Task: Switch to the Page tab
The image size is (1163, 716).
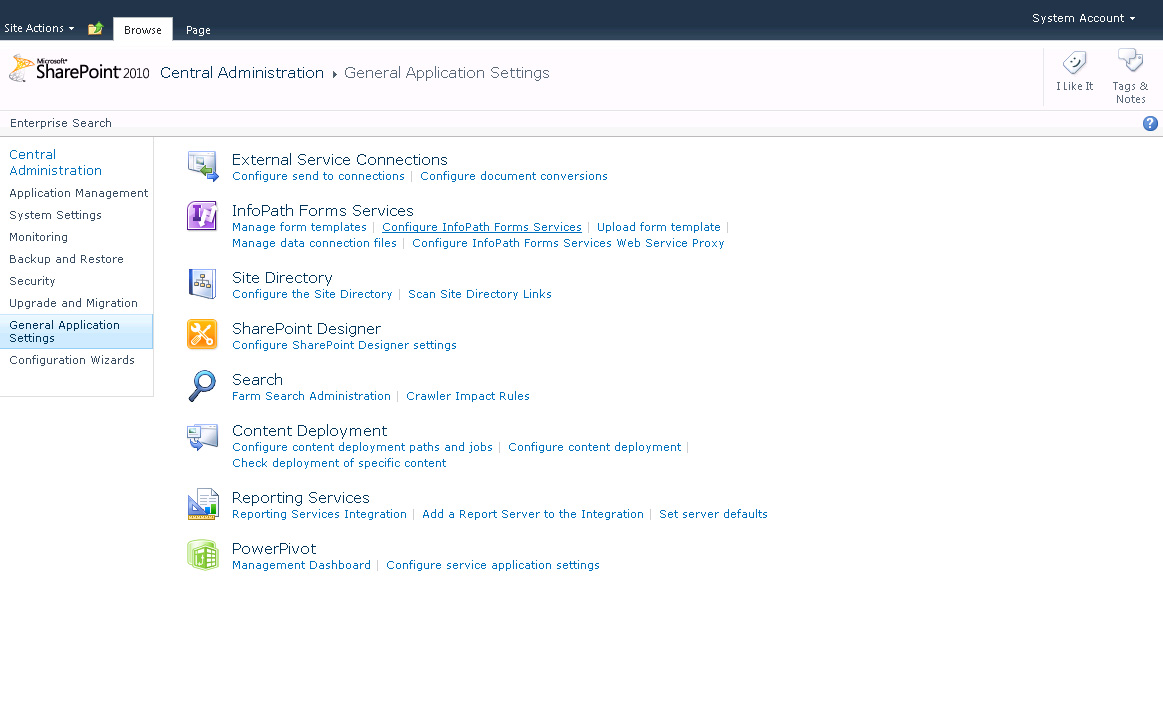Action: [x=198, y=30]
